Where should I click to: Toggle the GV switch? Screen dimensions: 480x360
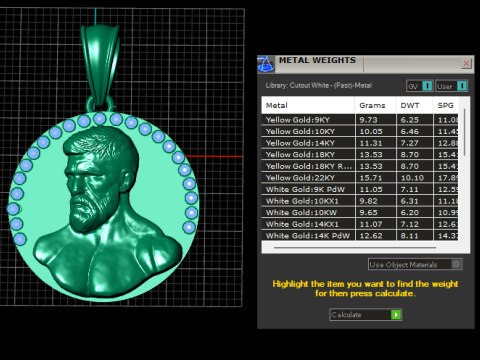coord(419,86)
